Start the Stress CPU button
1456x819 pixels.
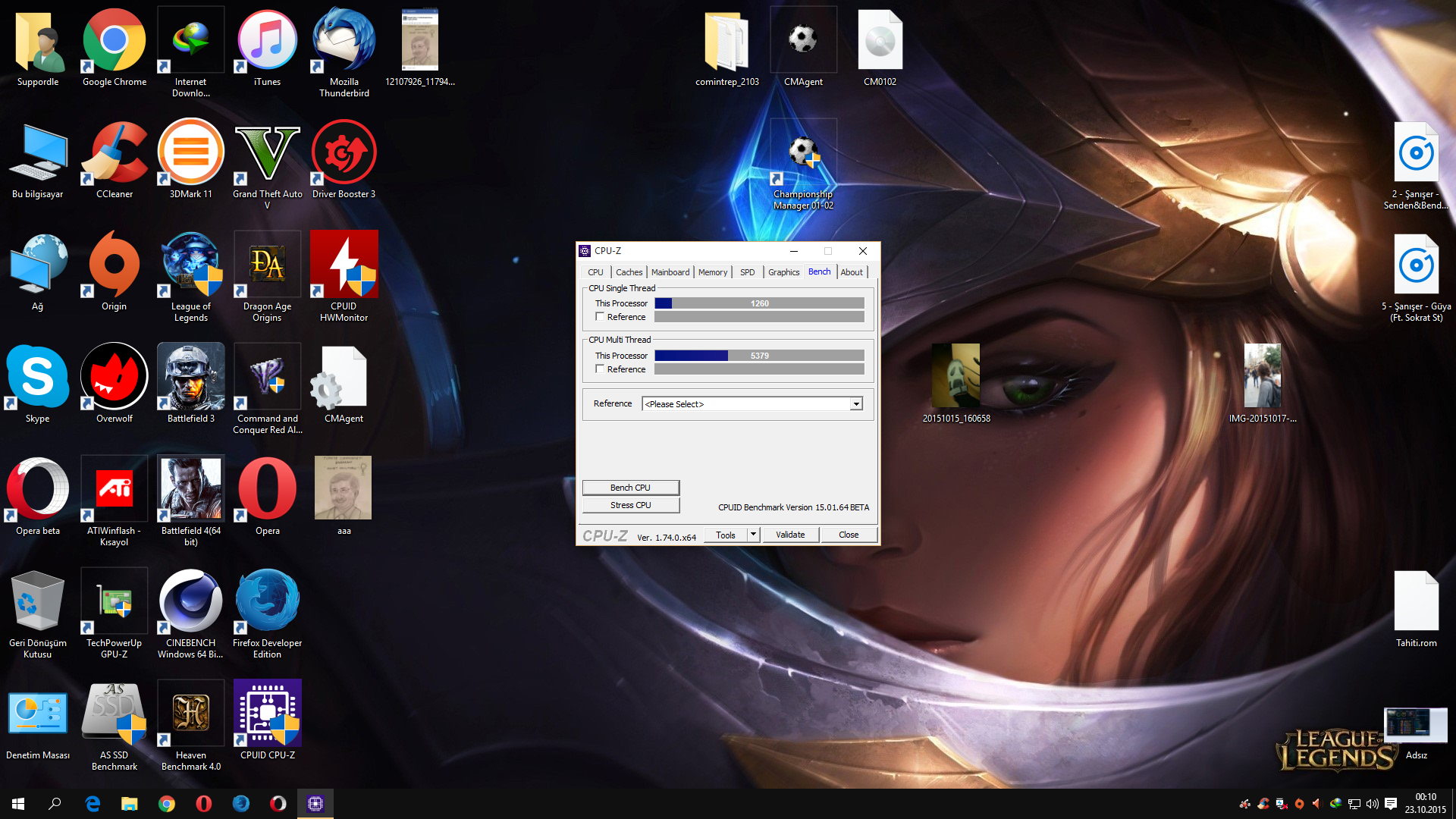tap(631, 505)
